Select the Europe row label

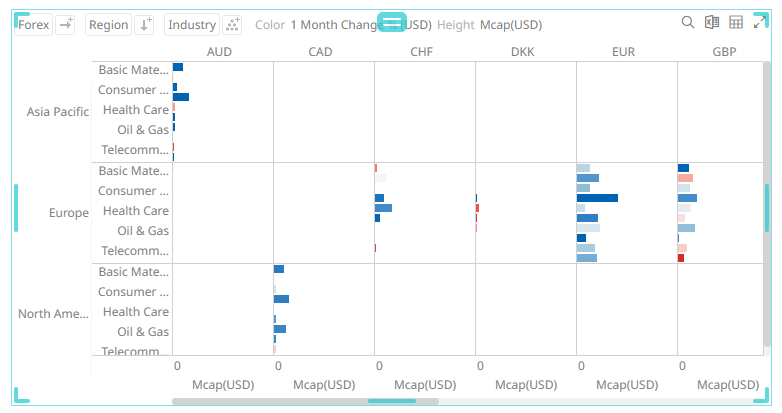[69, 212]
